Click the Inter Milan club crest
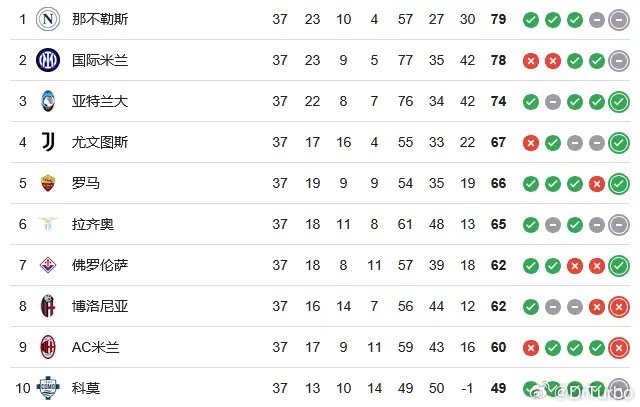This screenshot has width=640, height=407. 48,60
